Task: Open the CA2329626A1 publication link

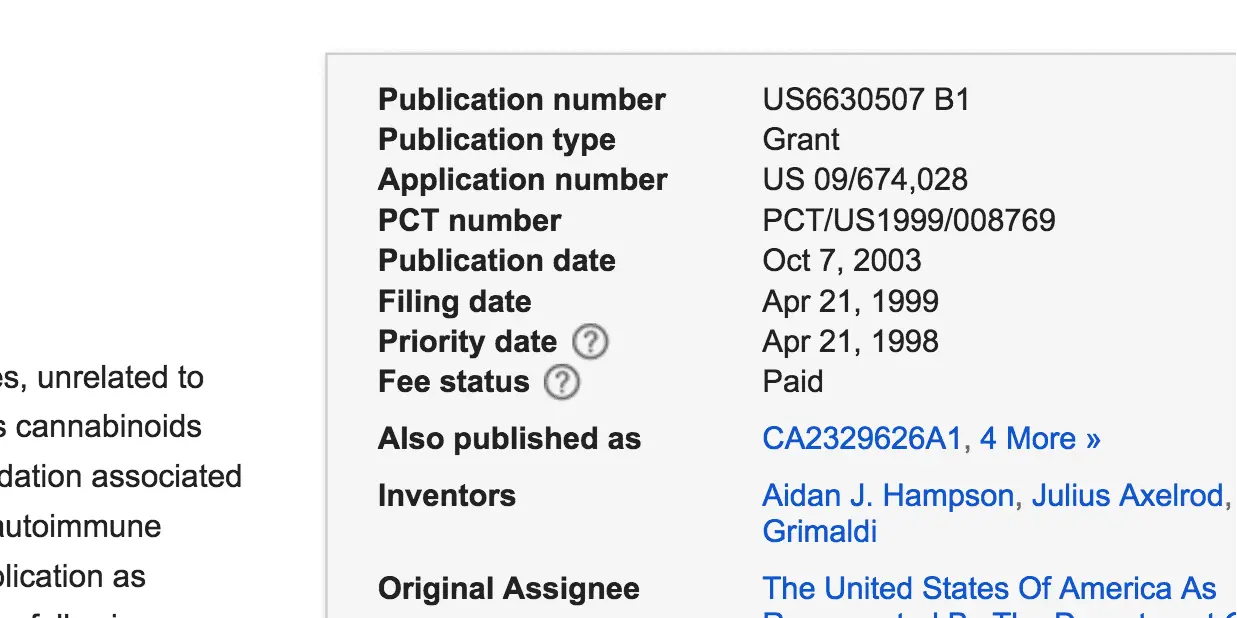Action: point(861,439)
